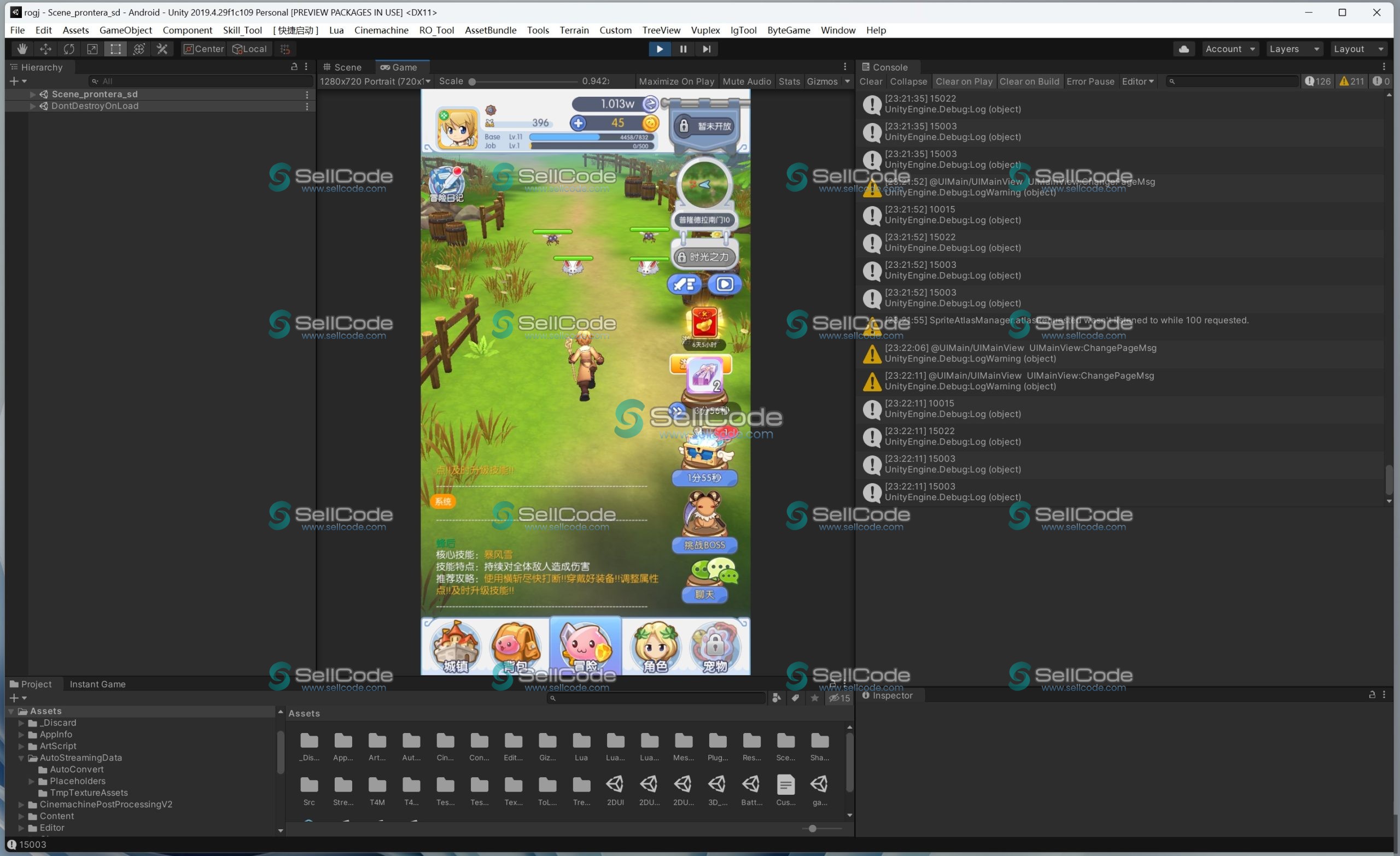Expand the _Discard folder
Screen dimensions: 1400x856
pos(21,723)
